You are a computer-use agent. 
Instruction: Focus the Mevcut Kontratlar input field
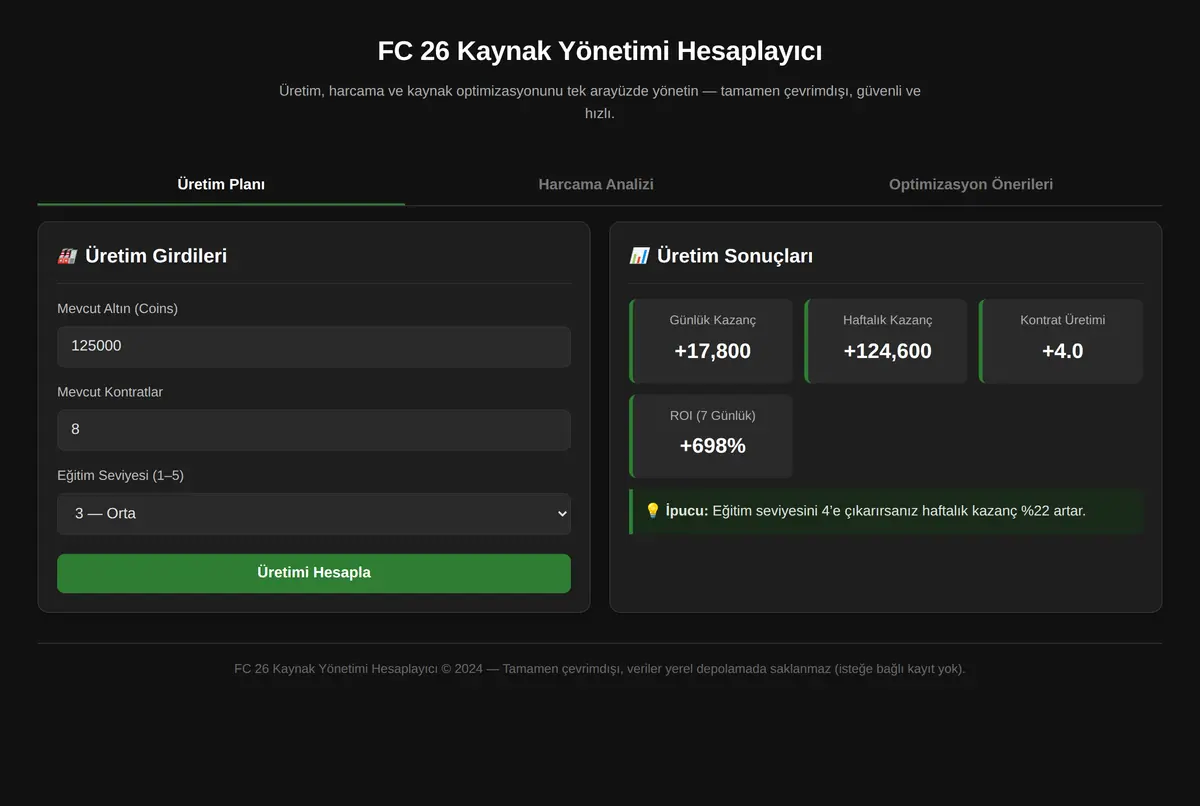[x=314, y=429]
